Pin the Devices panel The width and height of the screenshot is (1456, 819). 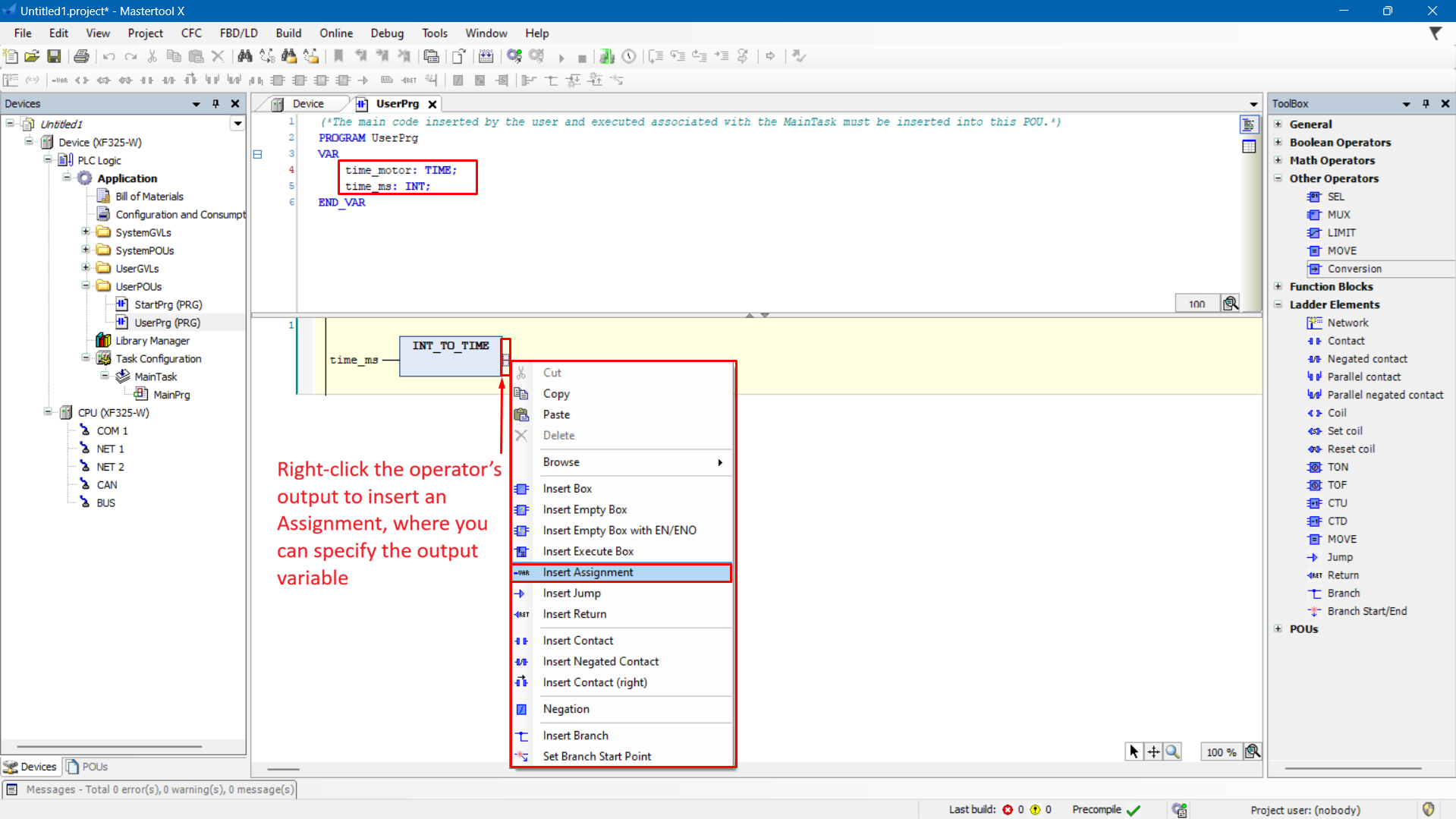pos(215,104)
